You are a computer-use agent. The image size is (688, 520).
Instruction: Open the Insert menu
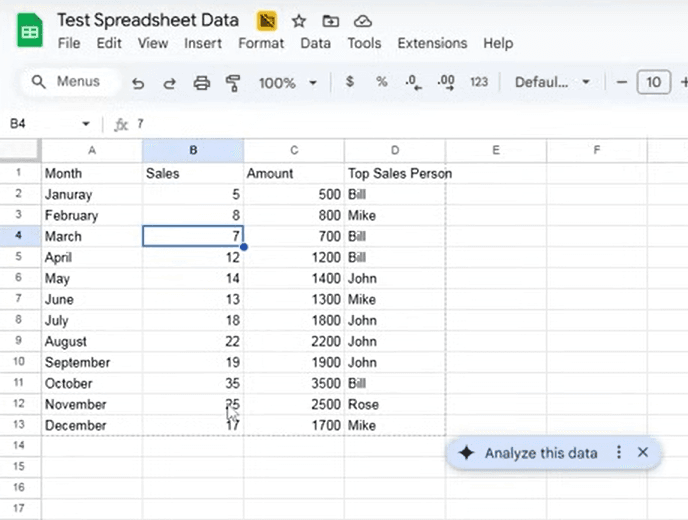pos(203,43)
